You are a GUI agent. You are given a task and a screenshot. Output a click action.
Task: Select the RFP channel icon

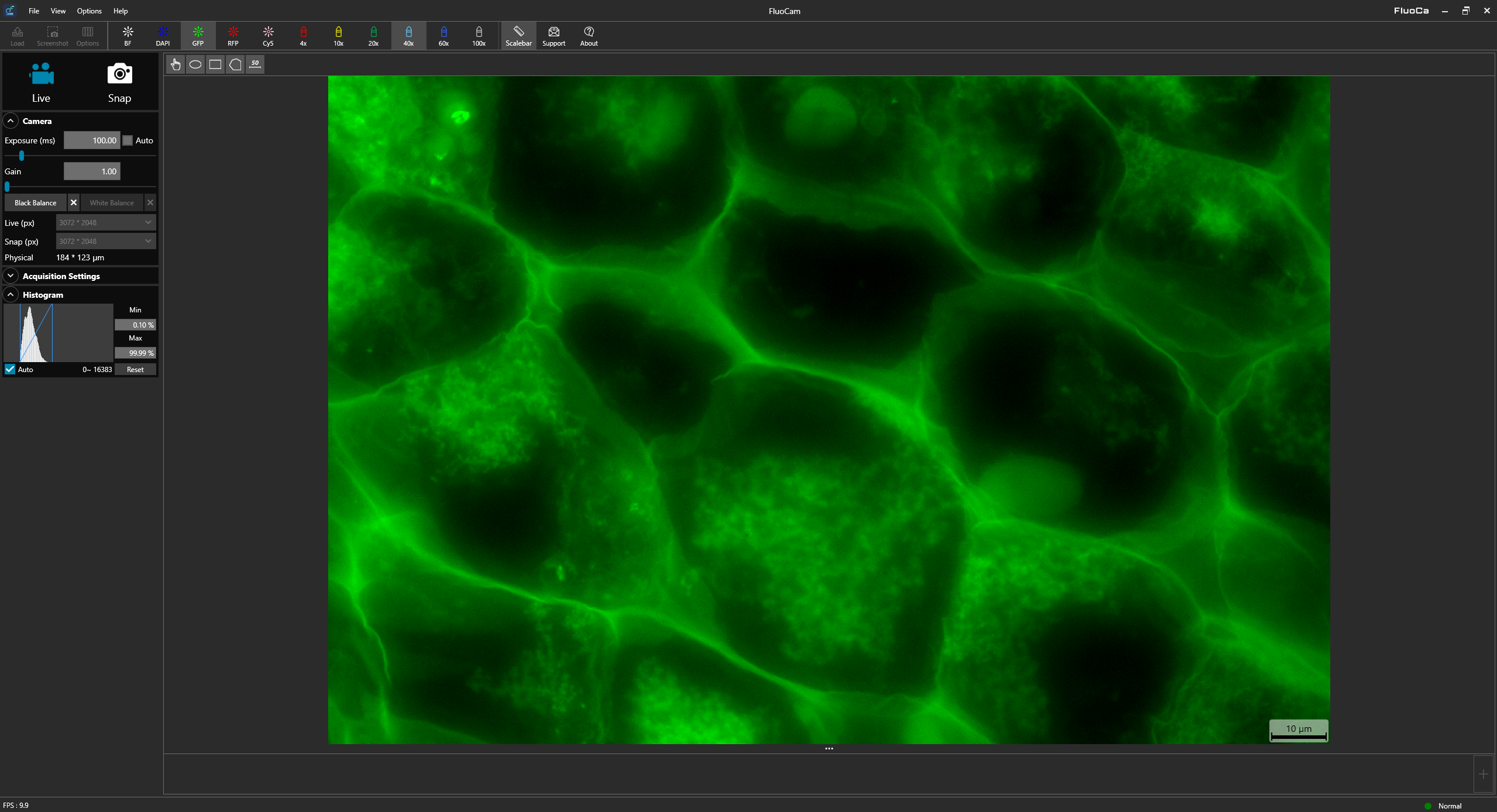pos(233,36)
